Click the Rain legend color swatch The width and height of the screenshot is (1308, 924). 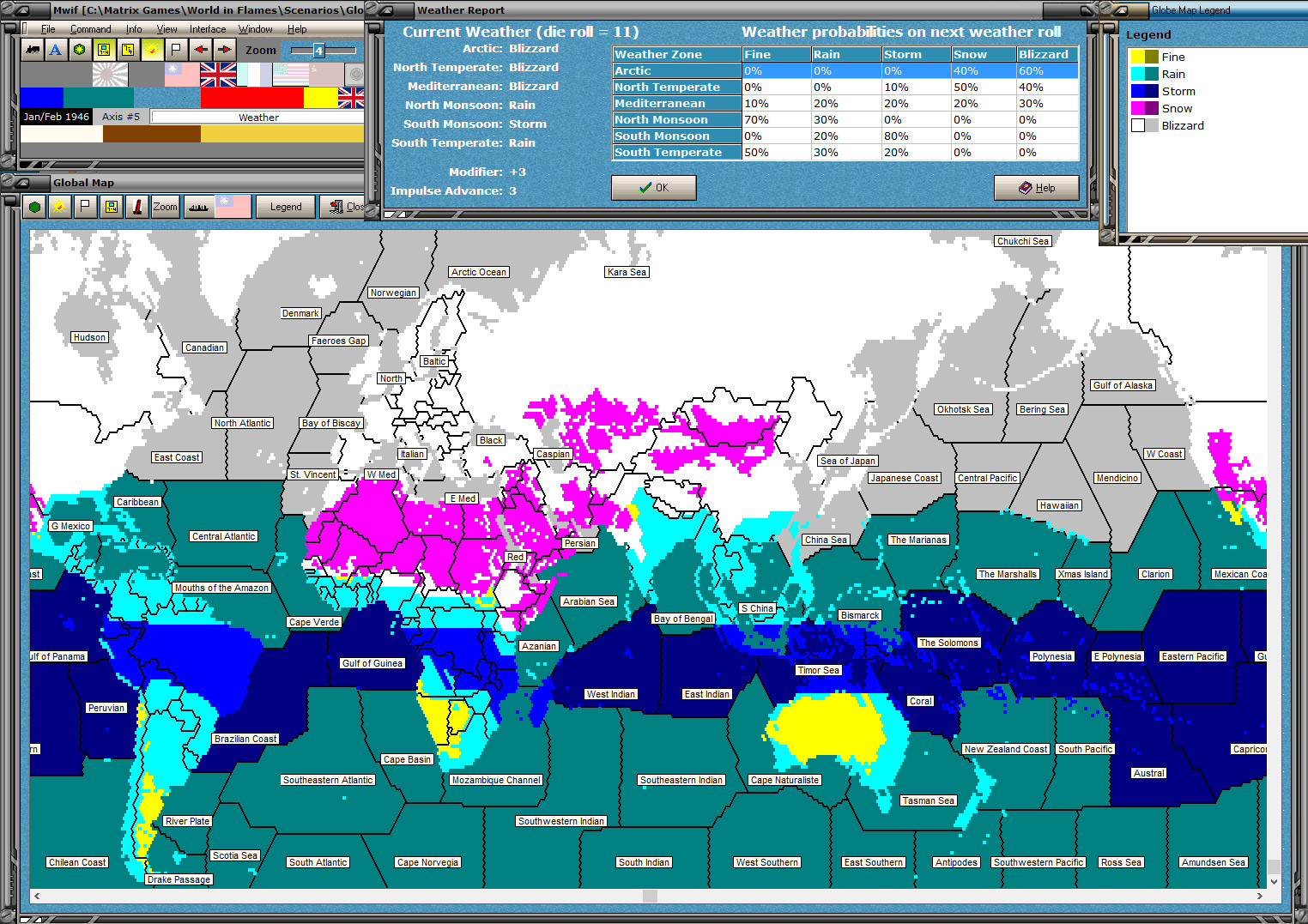(1145, 74)
